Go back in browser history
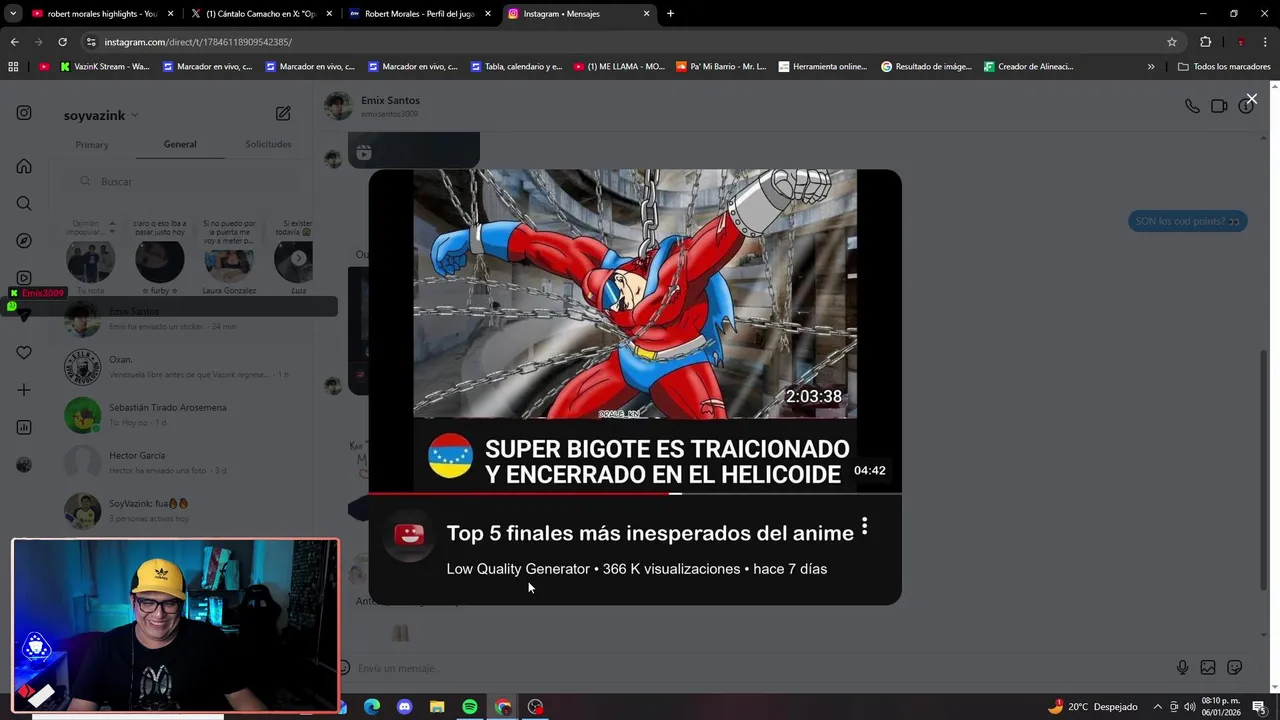The height and width of the screenshot is (720, 1280). tap(15, 42)
